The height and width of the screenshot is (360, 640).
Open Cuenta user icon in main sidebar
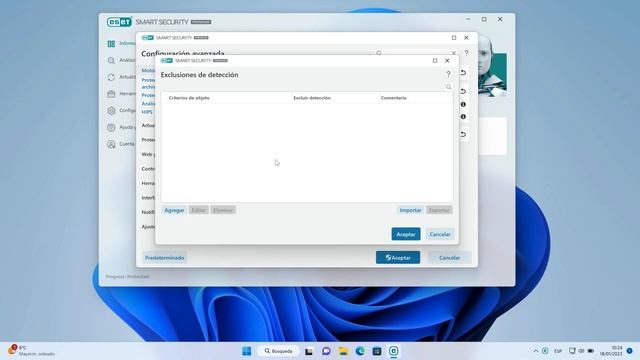point(111,144)
